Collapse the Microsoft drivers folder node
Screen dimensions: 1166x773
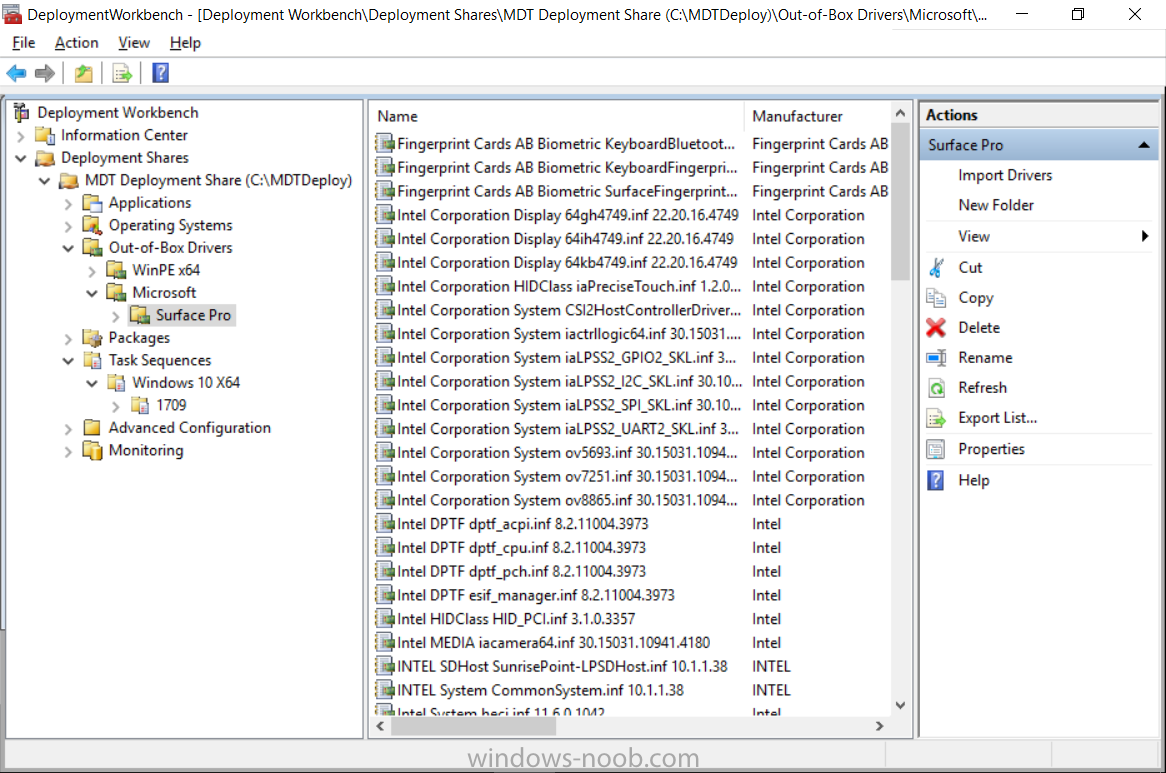coord(92,294)
